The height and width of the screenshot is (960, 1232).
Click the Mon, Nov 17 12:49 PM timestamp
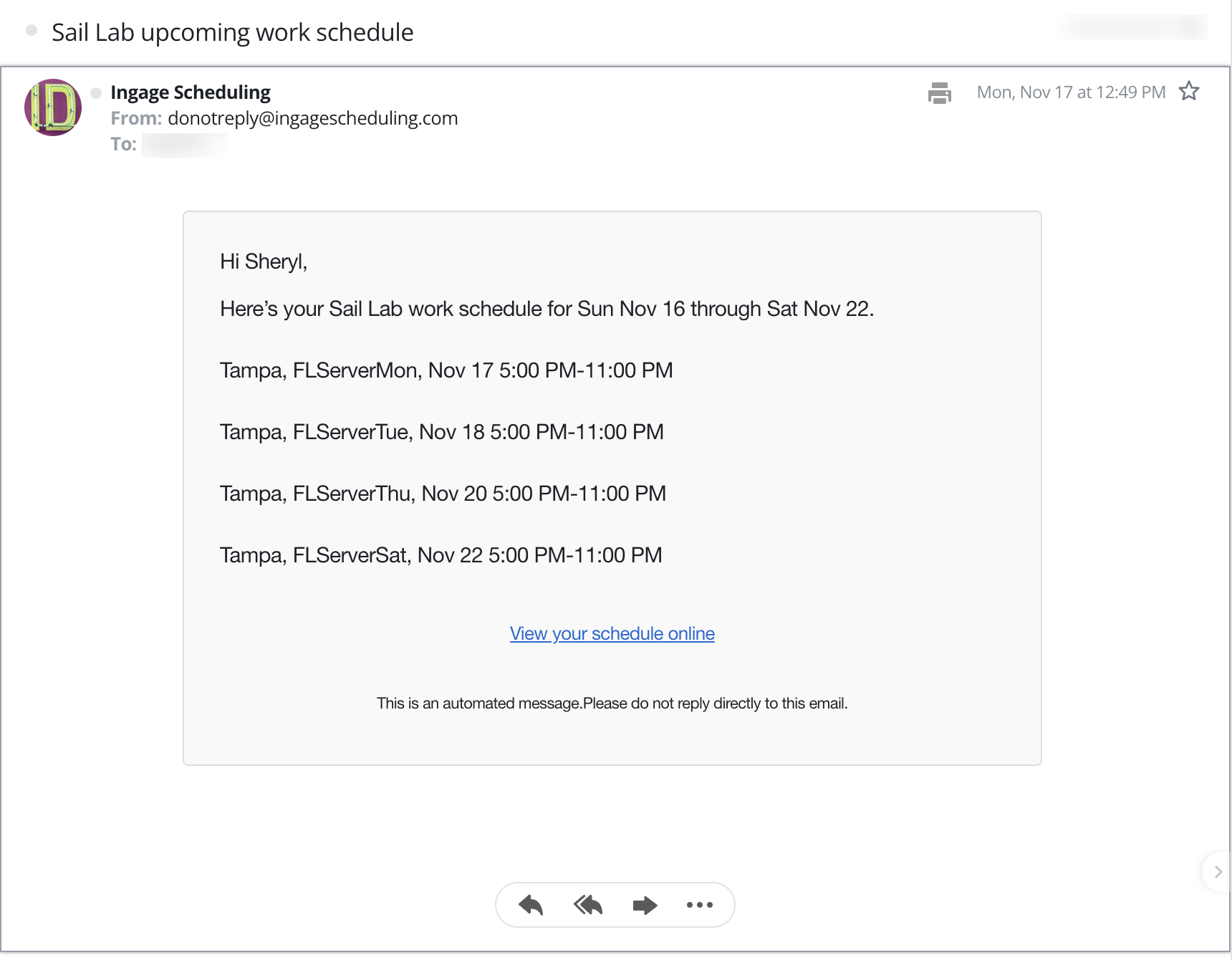1070,92
